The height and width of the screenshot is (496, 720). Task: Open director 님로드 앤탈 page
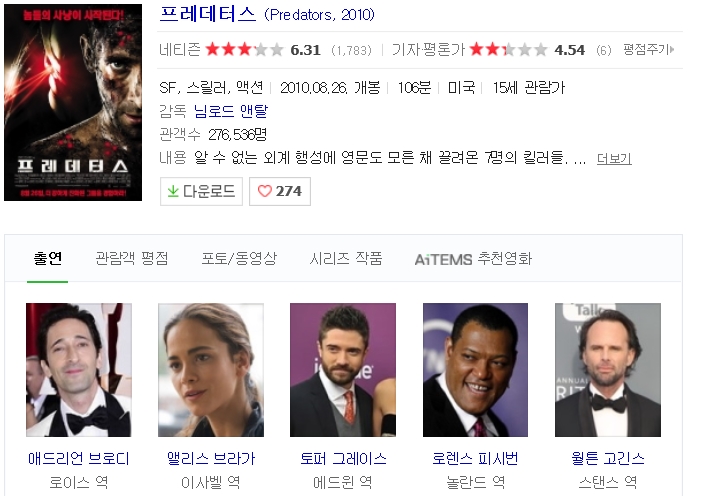coord(231,111)
